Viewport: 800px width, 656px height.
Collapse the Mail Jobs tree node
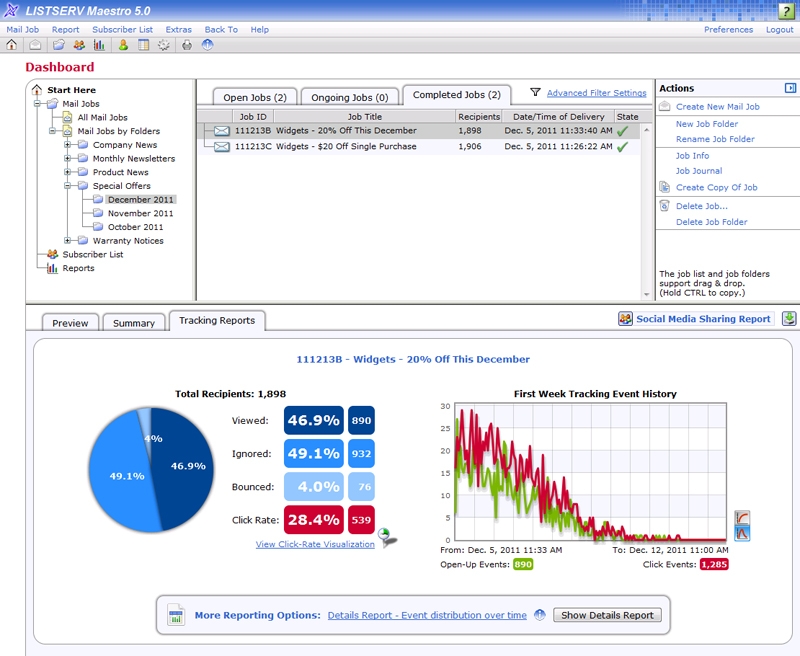click(x=37, y=104)
